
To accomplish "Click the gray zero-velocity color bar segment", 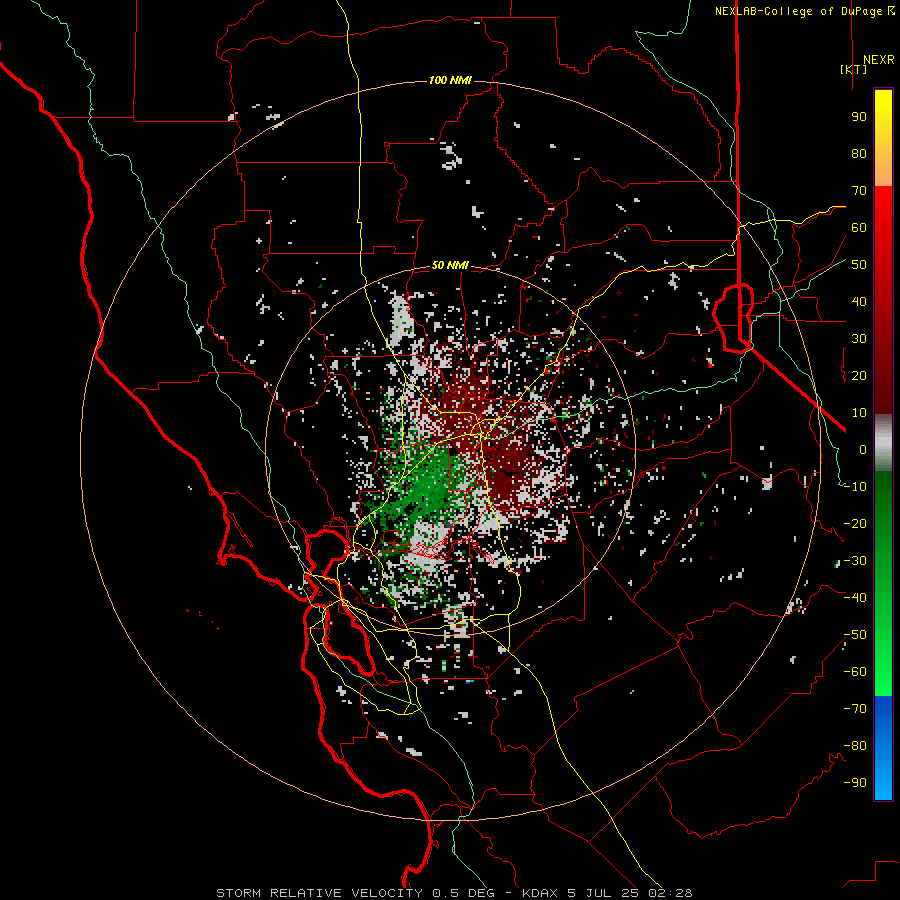I will [883, 442].
